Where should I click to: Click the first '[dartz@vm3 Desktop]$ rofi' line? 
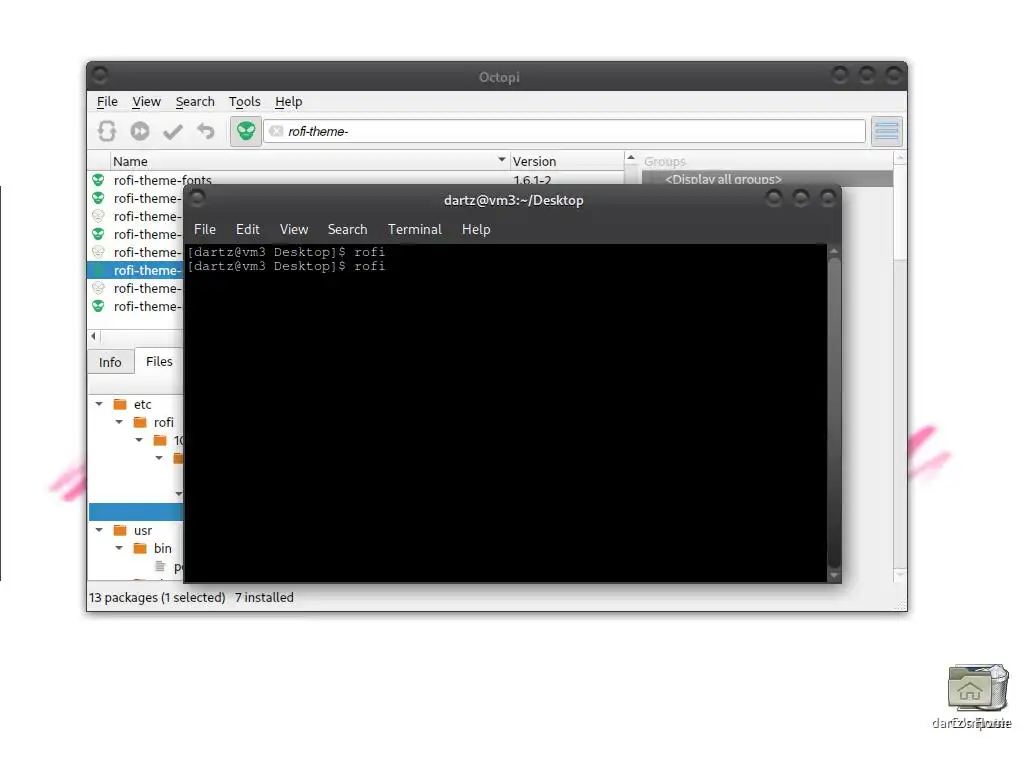tap(286, 251)
